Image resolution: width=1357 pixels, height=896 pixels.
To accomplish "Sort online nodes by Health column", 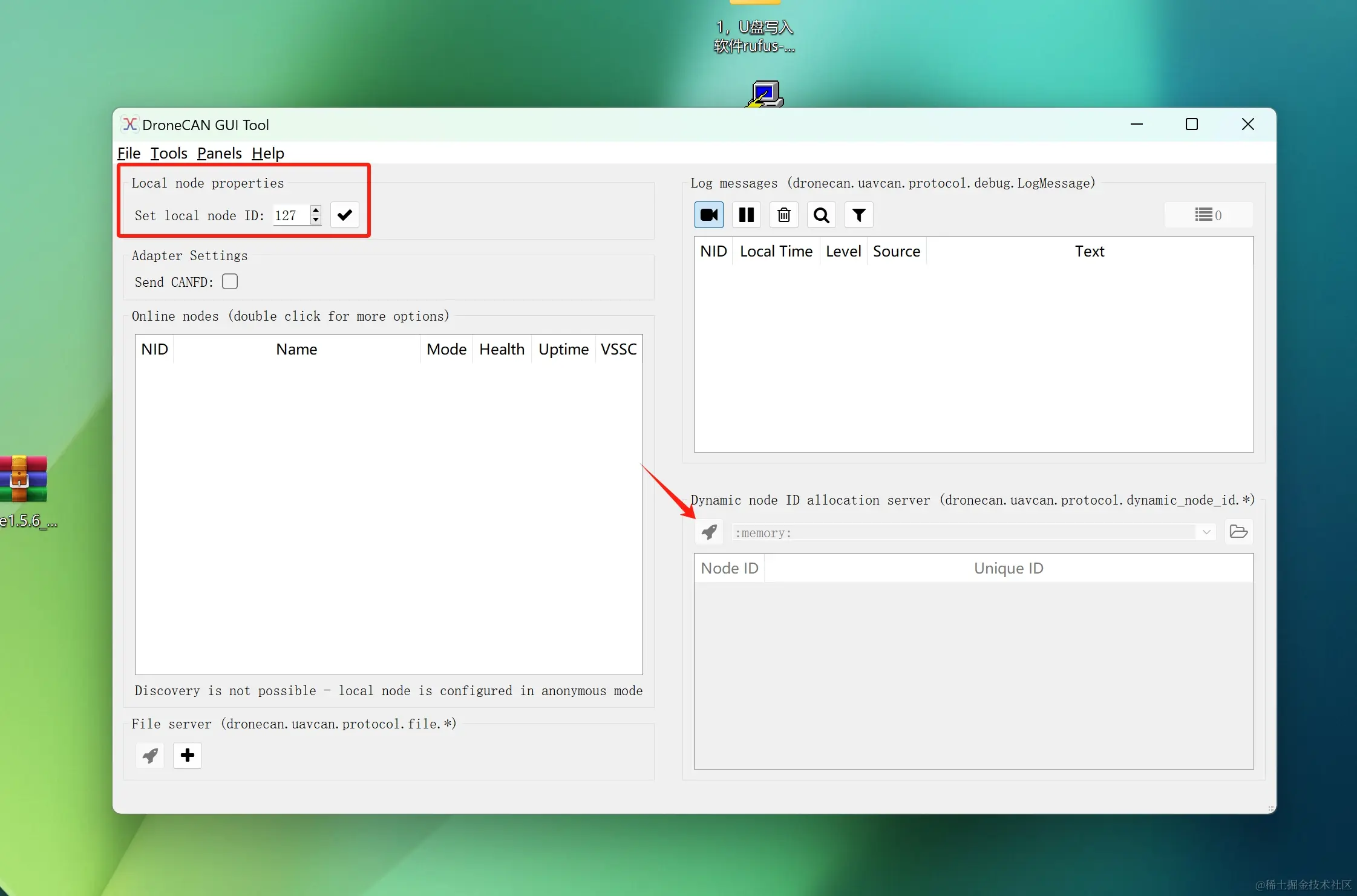I will pos(502,349).
